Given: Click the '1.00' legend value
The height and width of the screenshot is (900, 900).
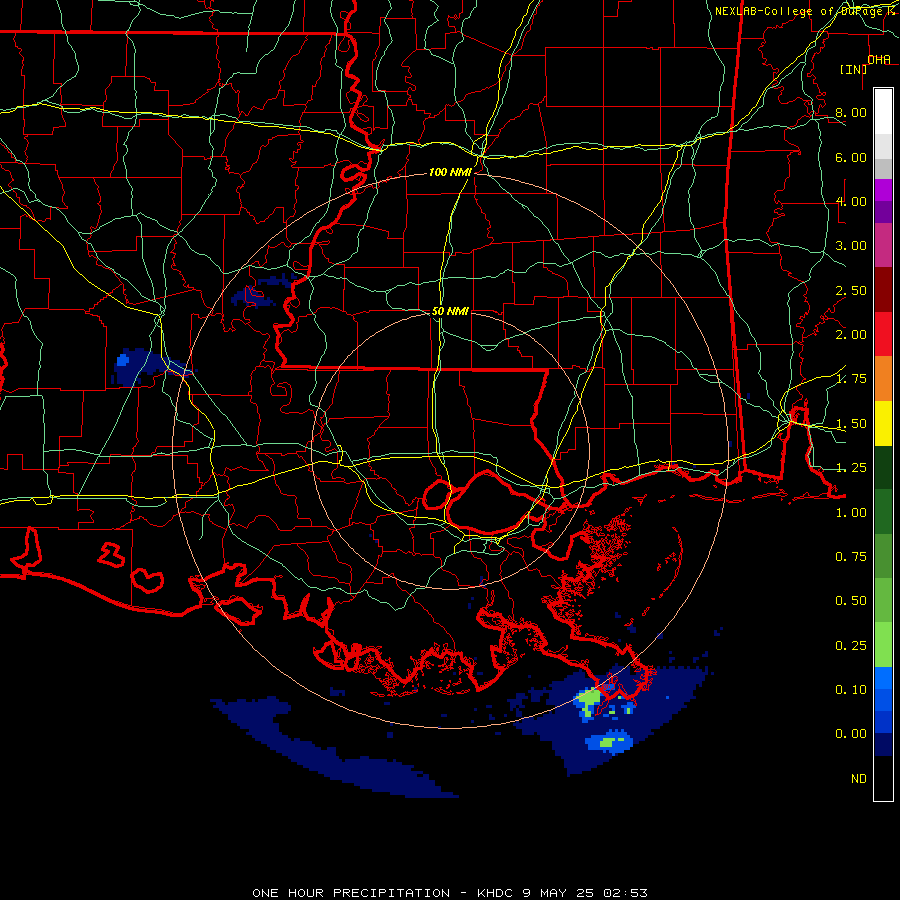Looking at the screenshot, I should pyautogui.click(x=851, y=513).
